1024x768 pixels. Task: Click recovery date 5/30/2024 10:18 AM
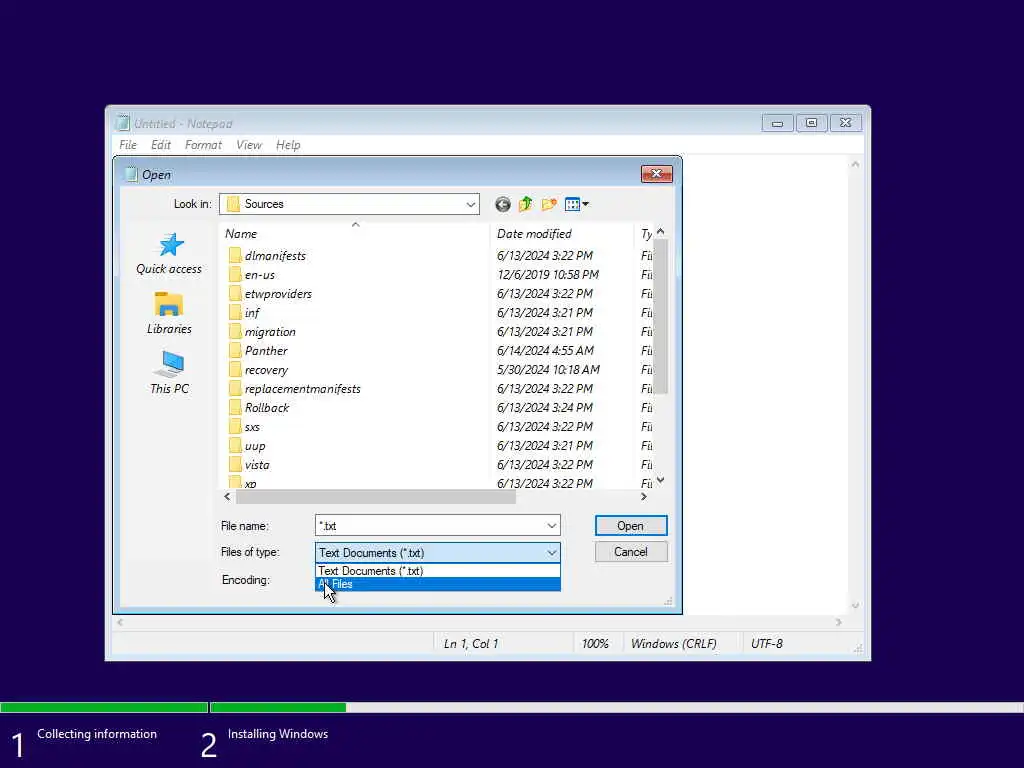pyautogui.click(x=549, y=370)
